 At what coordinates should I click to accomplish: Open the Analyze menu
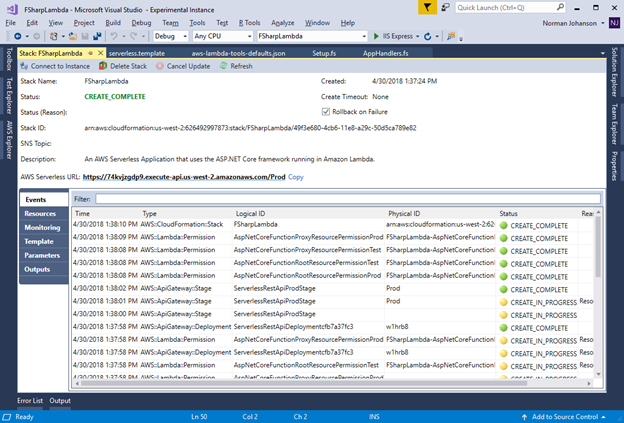pyautogui.click(x=283, y=23)
